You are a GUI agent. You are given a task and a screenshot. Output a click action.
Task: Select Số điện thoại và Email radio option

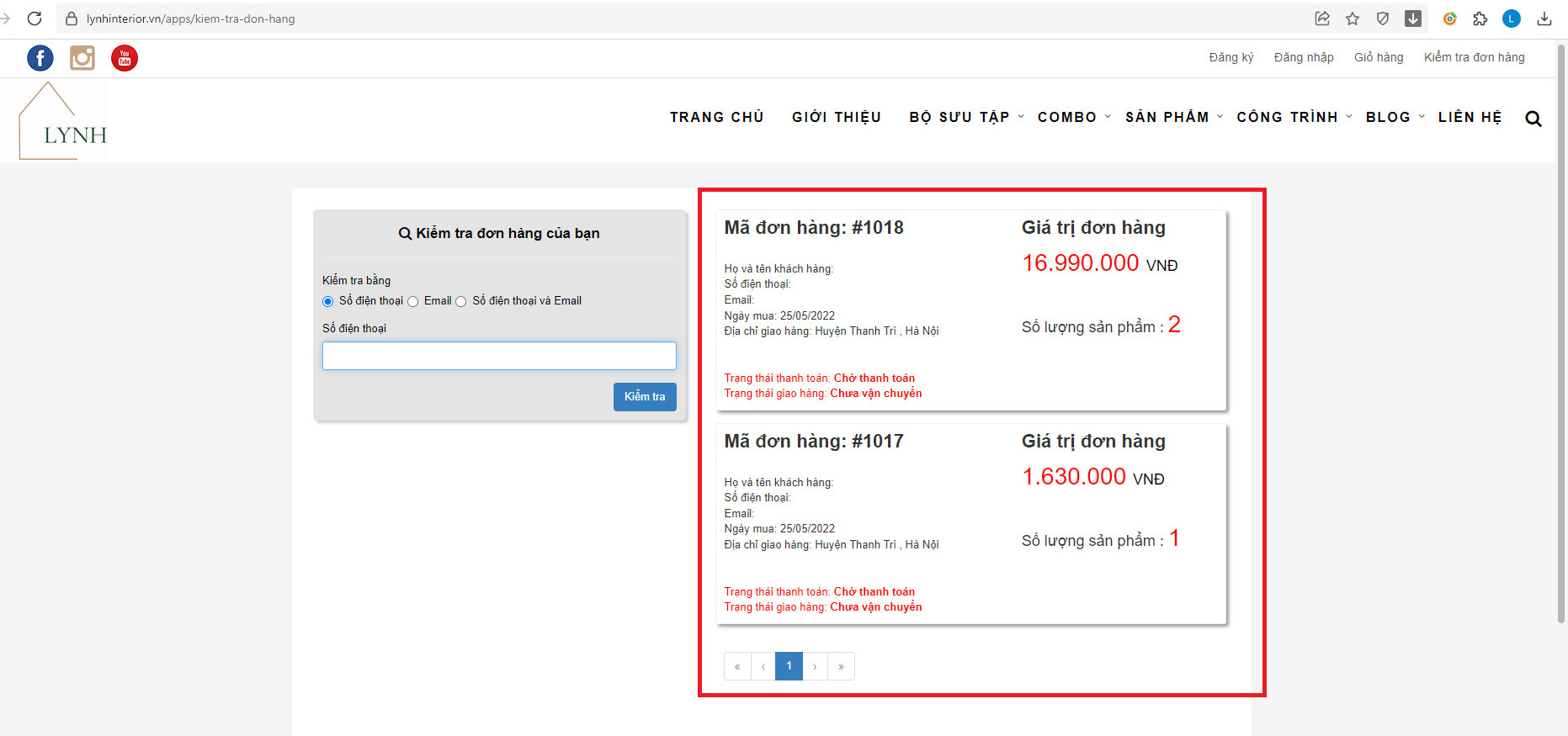click(461, 301)
